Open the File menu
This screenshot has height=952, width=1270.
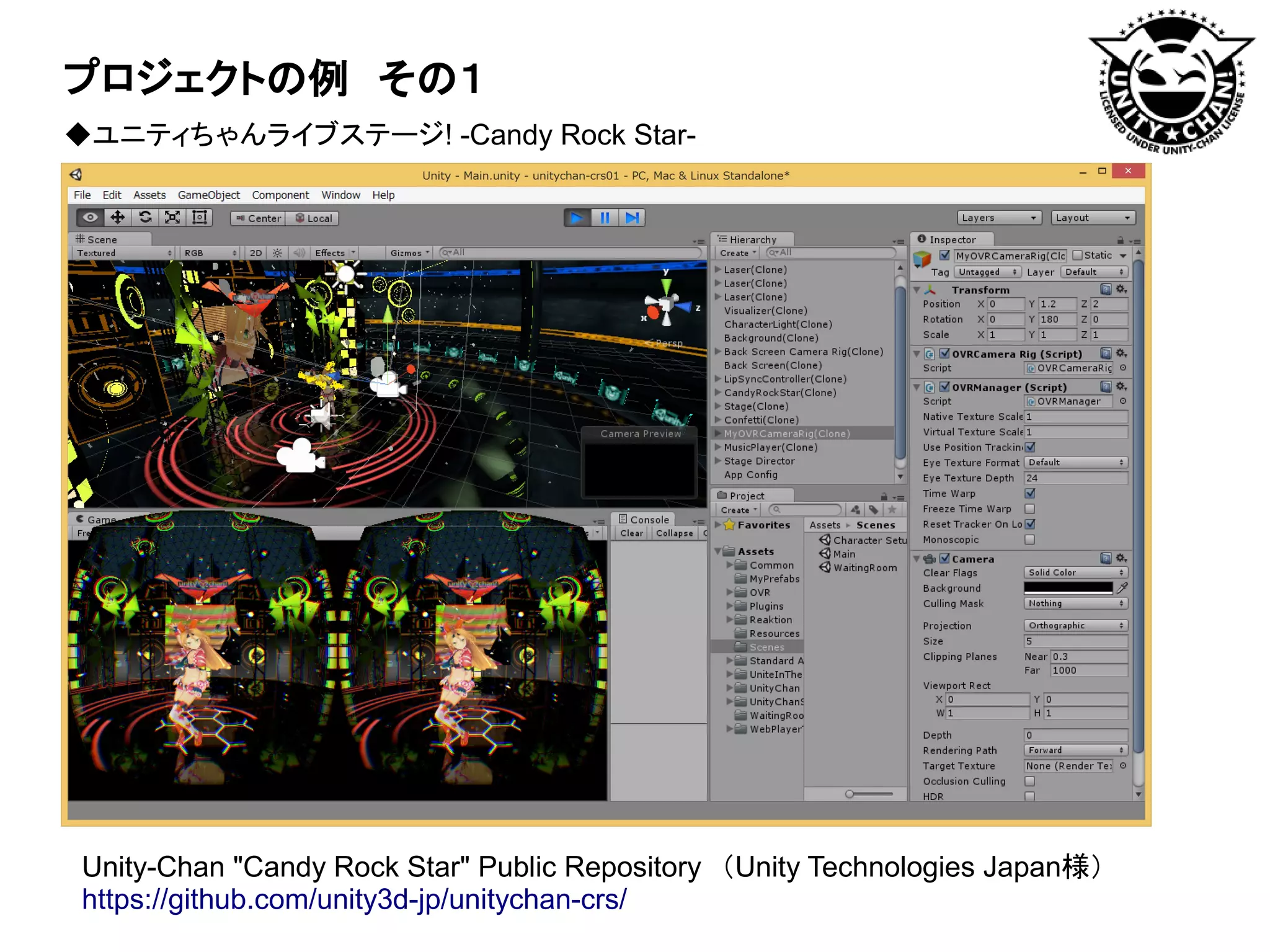[82, 195]
